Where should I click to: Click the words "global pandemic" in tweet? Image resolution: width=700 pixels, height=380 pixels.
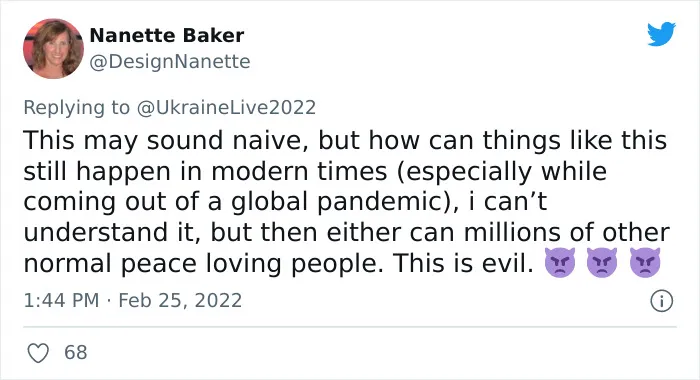point(336,202)
